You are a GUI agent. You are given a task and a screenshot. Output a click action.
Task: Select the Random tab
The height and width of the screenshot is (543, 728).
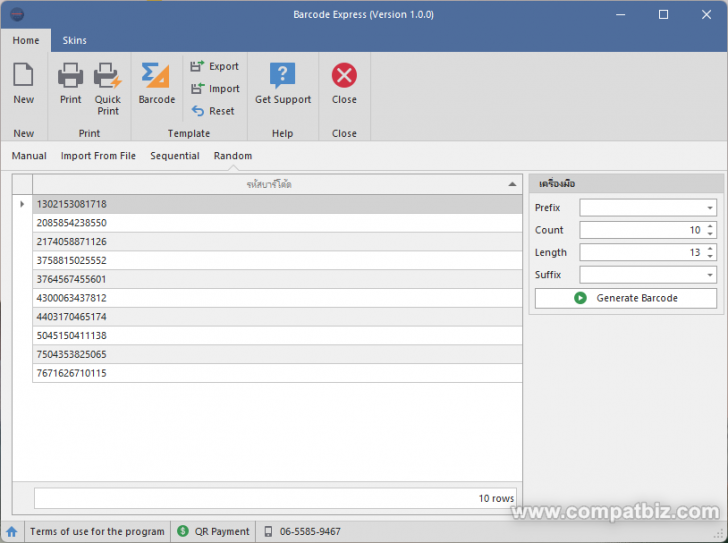(x=233, y=156)
